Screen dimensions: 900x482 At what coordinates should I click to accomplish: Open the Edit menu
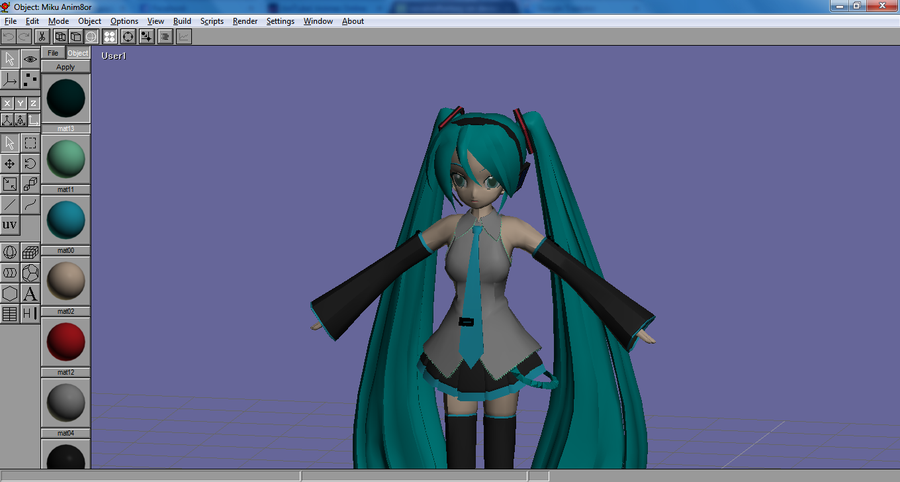(x=32, y=21)
